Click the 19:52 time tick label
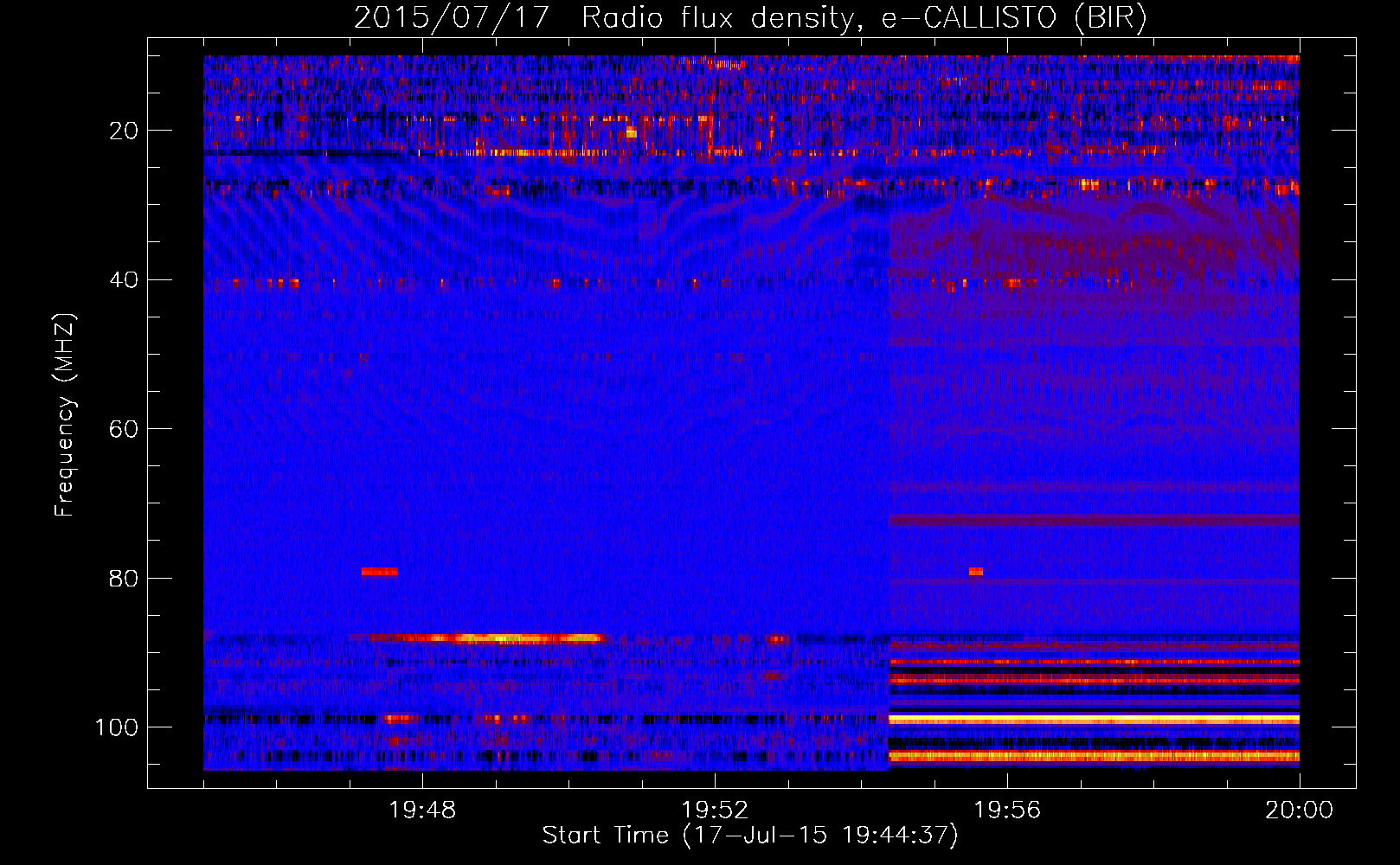This screenshot has width=1400, height=865. click(x=715, y=811)
